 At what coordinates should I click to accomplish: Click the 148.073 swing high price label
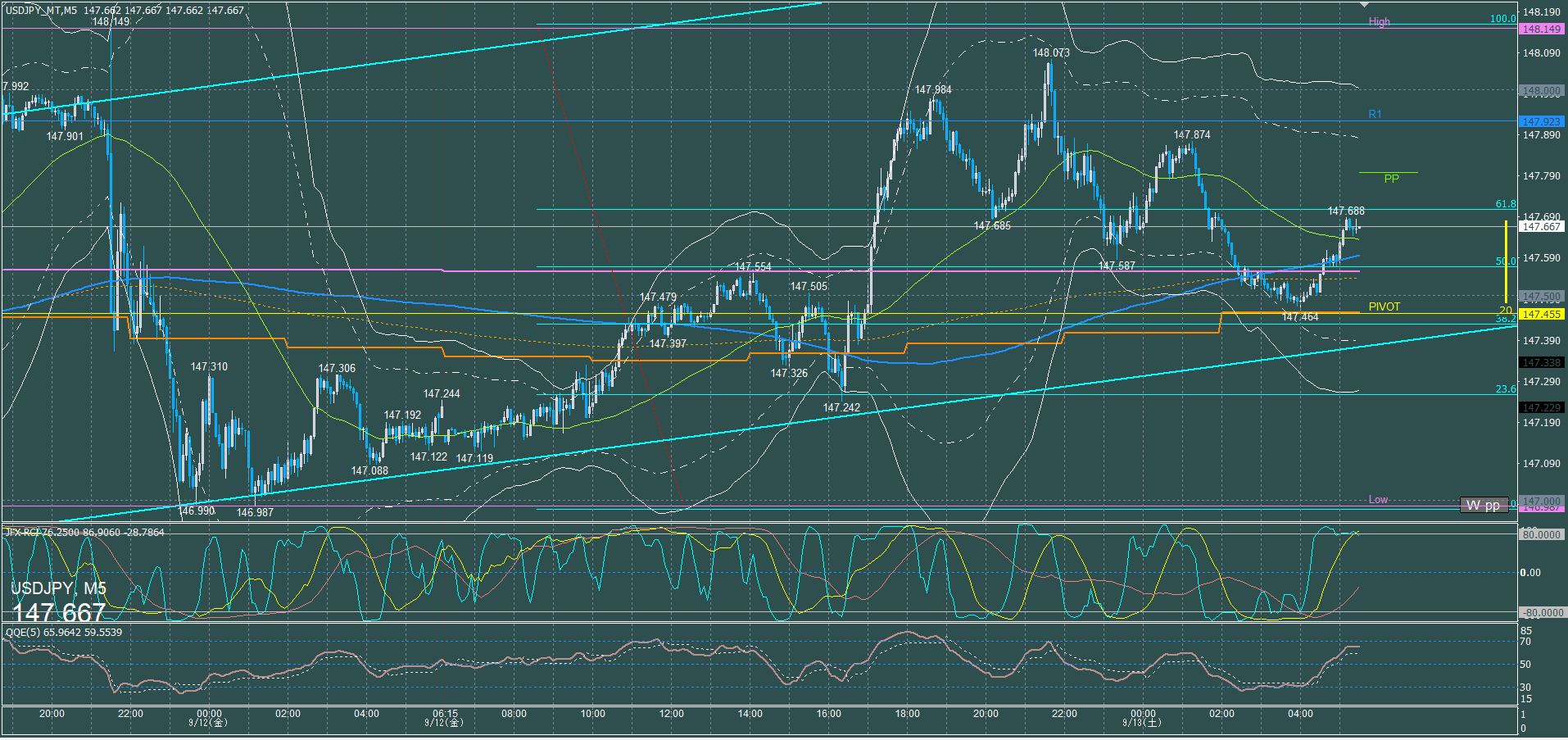coord(1051,52)
